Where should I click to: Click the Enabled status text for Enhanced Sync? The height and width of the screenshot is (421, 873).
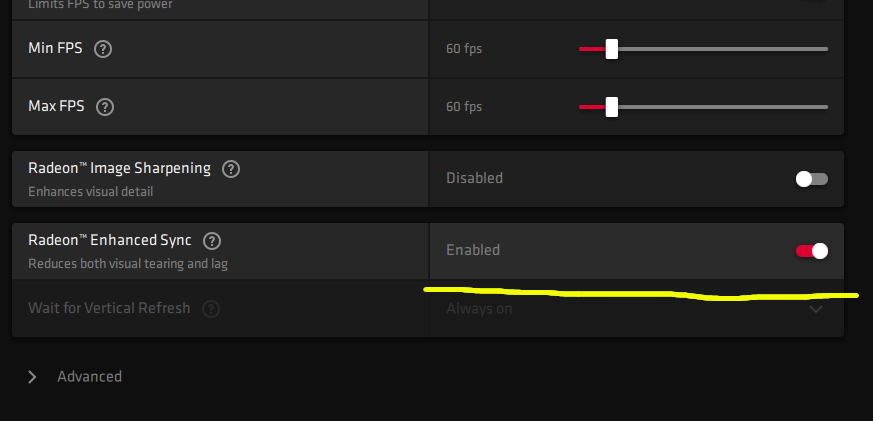coord(472,250)
